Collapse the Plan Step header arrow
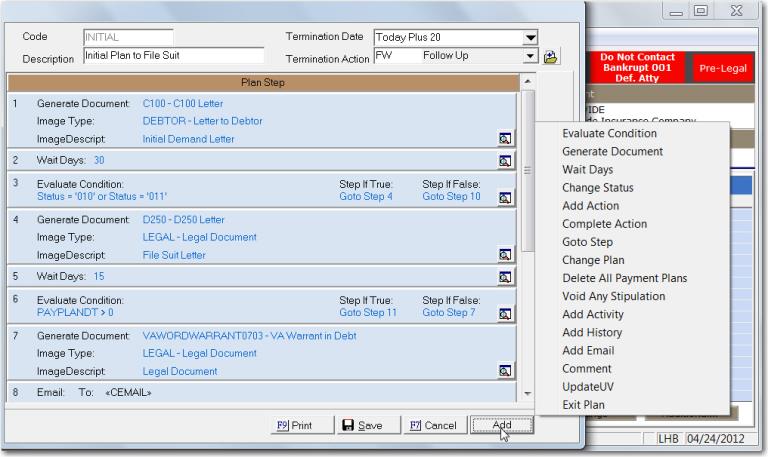The width and height of the screenshot is (768, 457). [527, 81]
